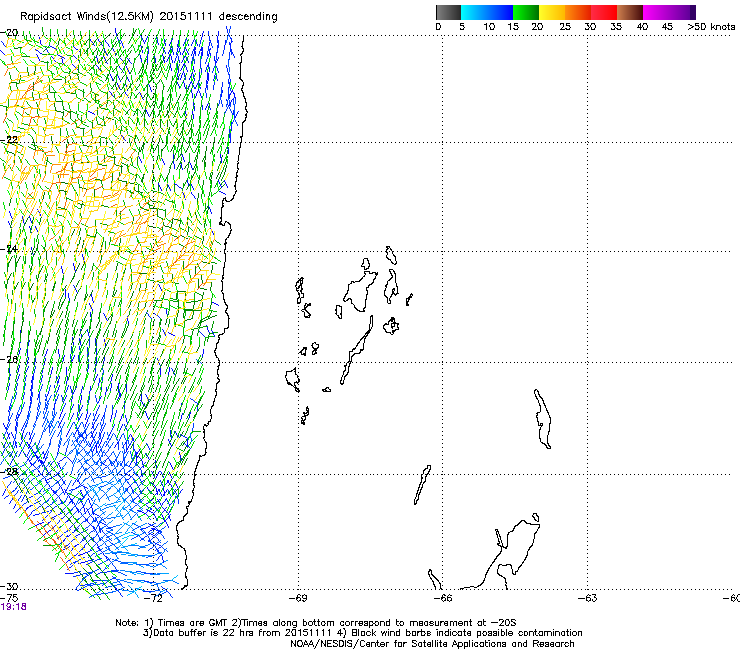Click the '-26' latitude axis label
This screenshot has height=650, width=740.
pyautogui.click(x=9, y=360)
